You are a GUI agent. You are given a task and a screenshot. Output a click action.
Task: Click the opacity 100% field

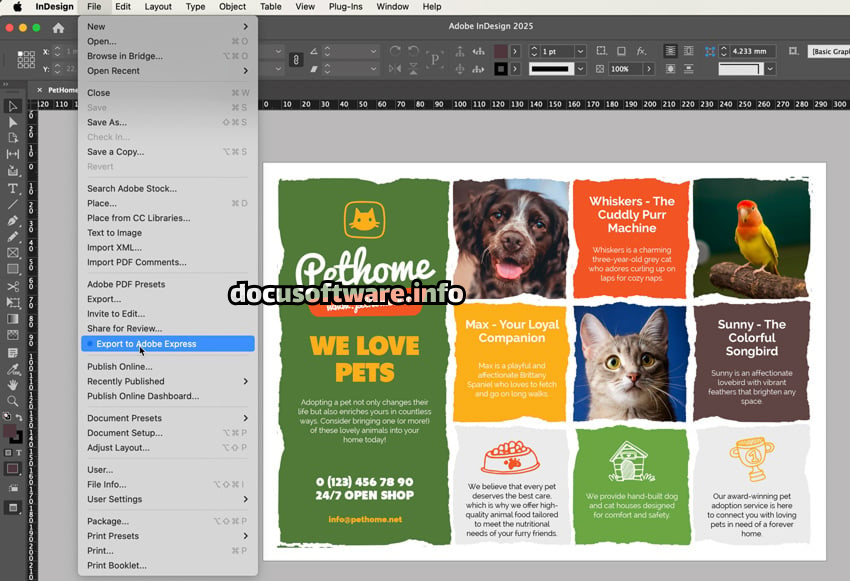tap(624, 69)
